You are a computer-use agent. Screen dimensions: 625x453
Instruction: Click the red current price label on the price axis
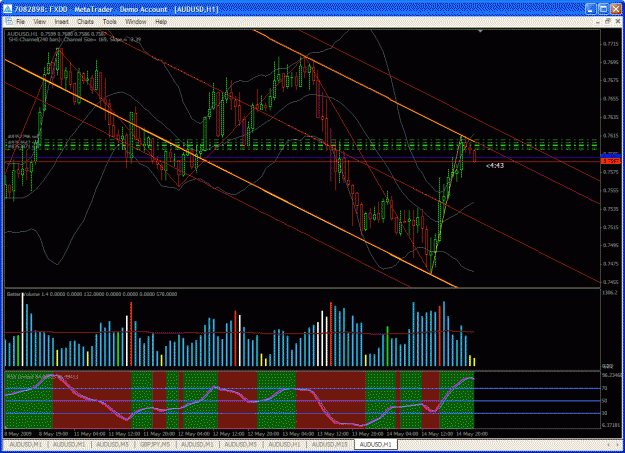[x=611, y=161]
